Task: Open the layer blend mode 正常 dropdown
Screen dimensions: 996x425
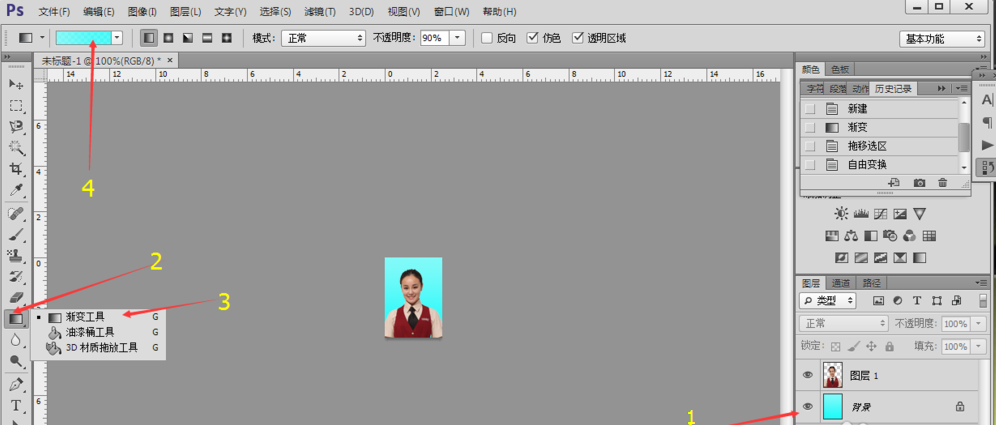Action: tap(844, 323)
